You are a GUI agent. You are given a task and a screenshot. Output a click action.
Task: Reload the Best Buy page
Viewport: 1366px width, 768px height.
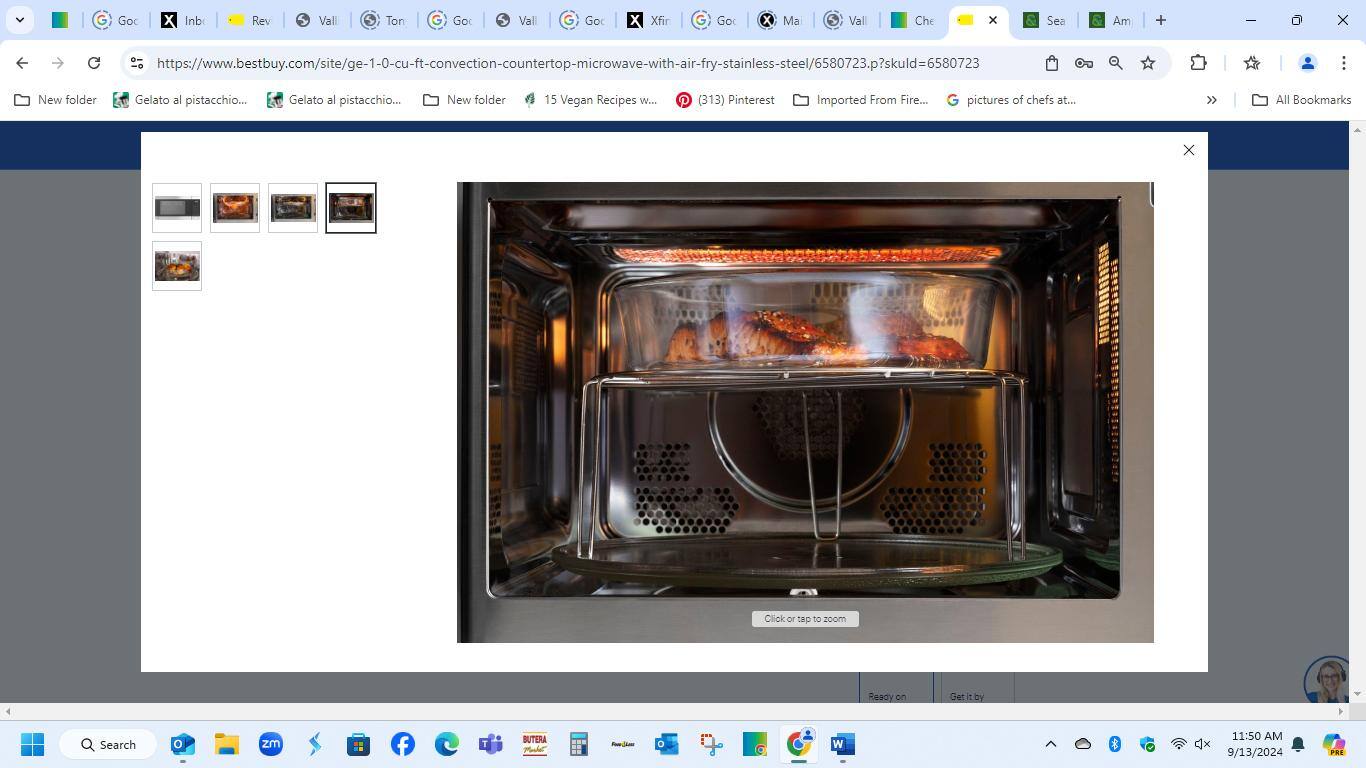tap(94, 63)
